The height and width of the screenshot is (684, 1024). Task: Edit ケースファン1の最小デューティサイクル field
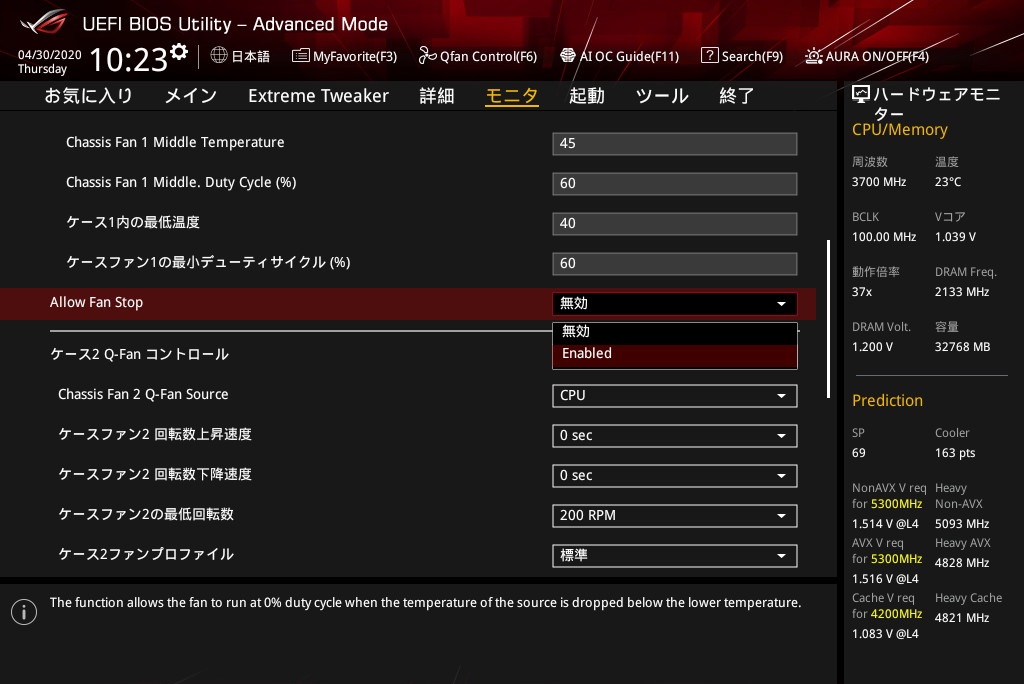coord(675,263)
